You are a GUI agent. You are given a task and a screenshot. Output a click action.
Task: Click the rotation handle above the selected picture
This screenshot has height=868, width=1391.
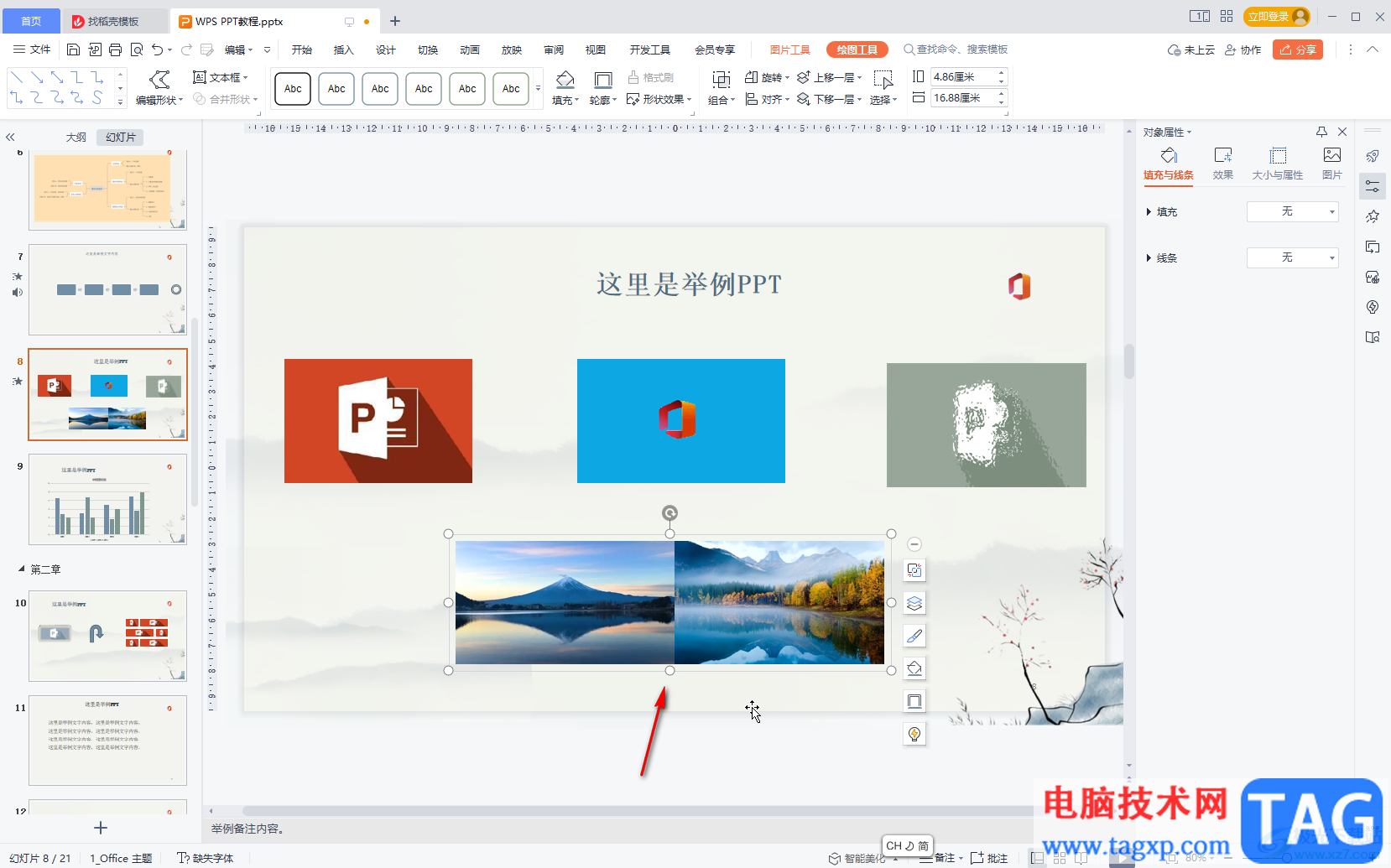pos(669,513)
